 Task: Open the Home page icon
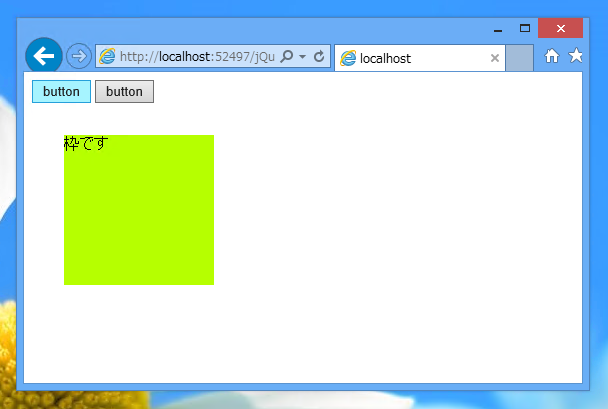click(552, 56)
